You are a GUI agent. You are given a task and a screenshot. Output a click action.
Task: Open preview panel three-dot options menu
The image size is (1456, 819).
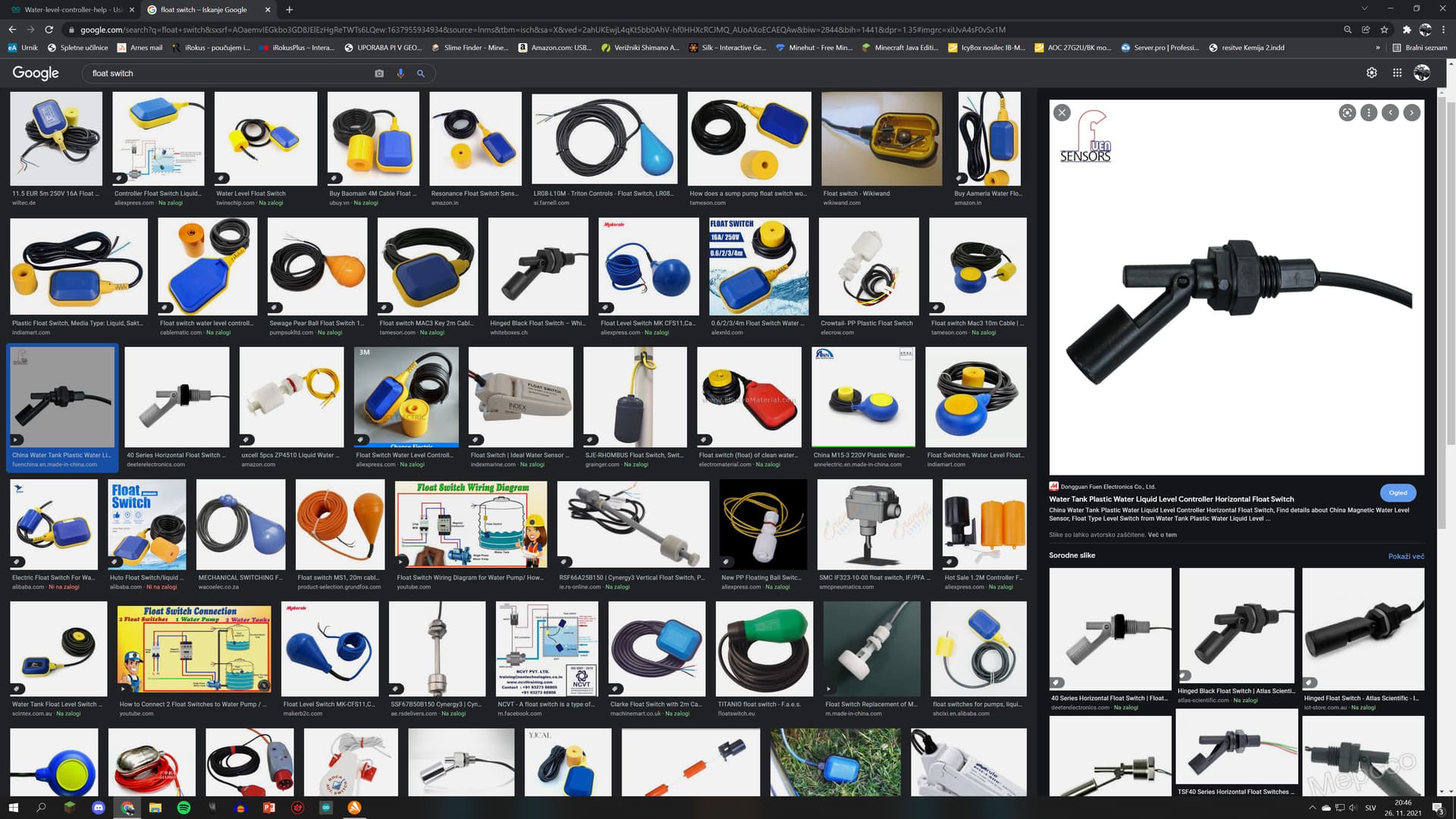1369,113
